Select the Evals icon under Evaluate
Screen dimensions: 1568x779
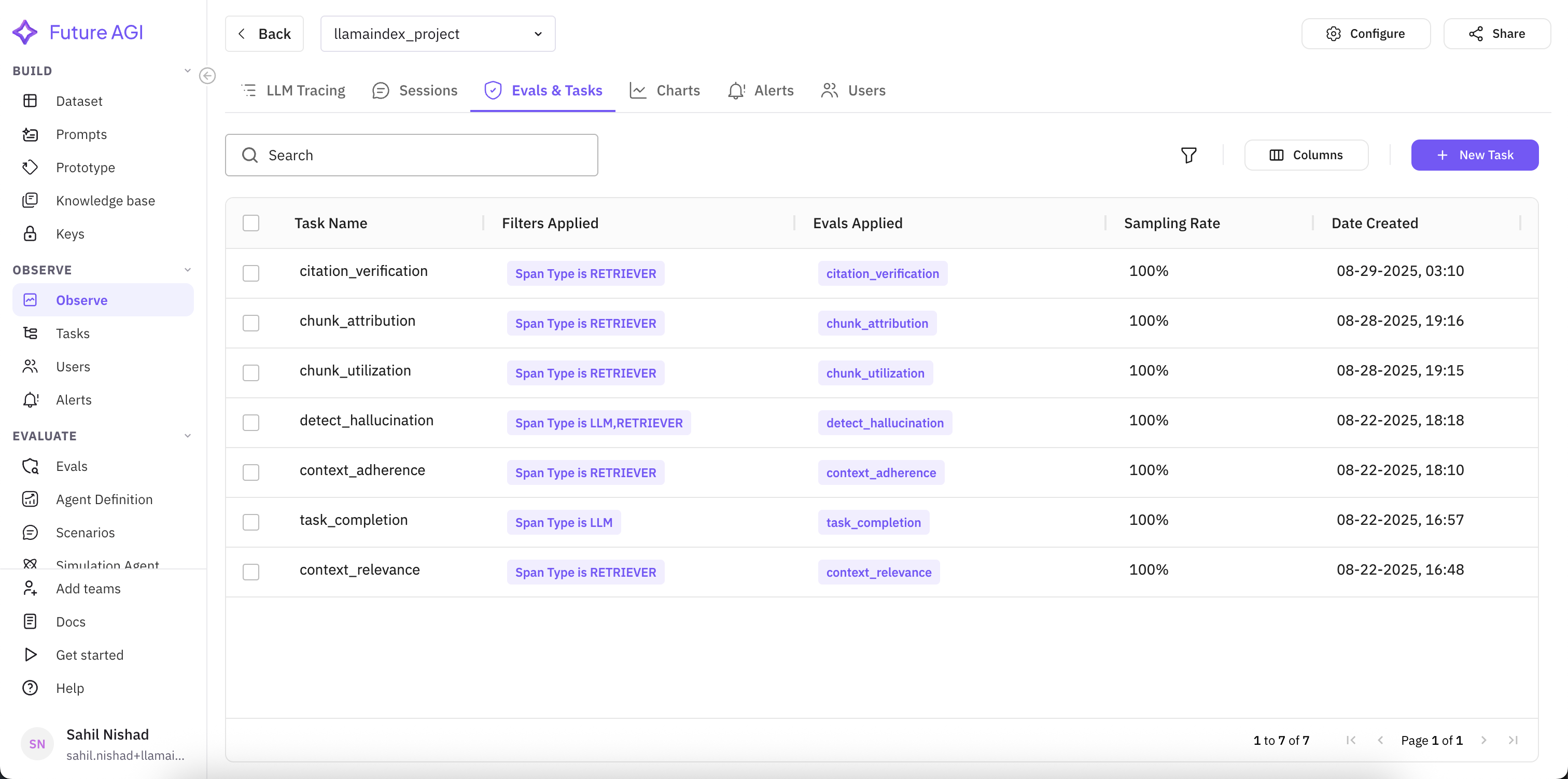coord(31,466)
